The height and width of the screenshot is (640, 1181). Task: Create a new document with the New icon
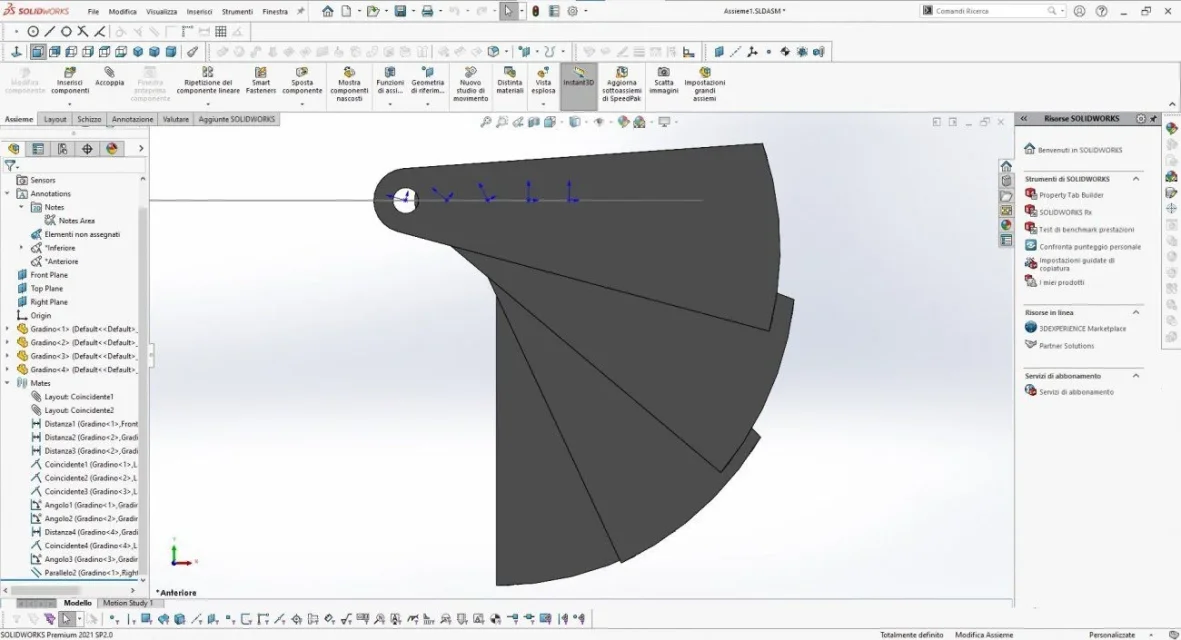click(x=346, y=11)
